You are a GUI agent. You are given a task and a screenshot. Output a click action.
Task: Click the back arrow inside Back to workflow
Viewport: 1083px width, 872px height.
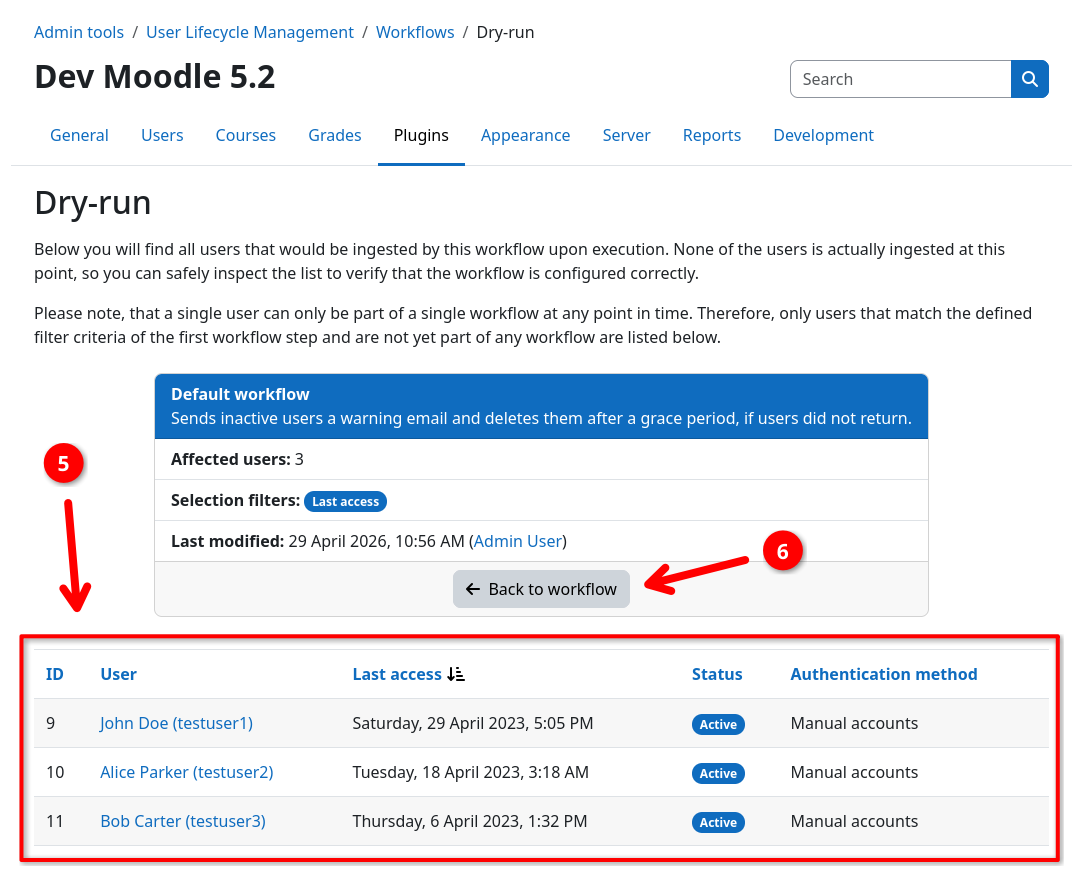pyautogui.click(x=472, y=589)
